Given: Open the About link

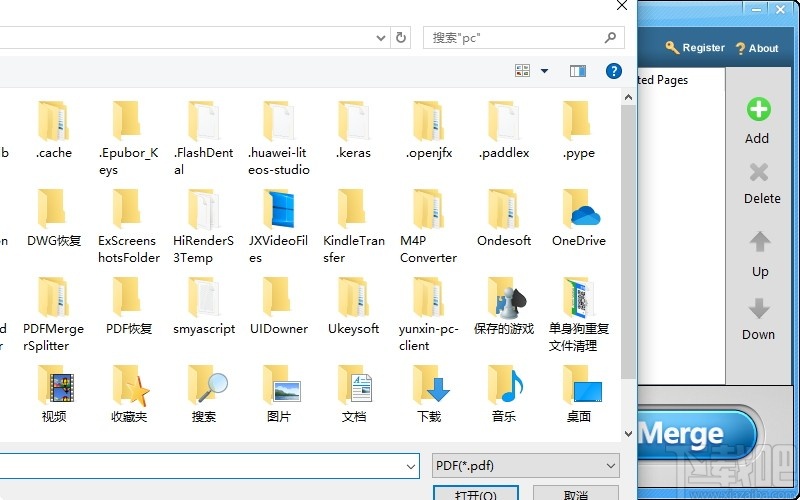Looking at the screenshot, I should (x=757, y=48).
